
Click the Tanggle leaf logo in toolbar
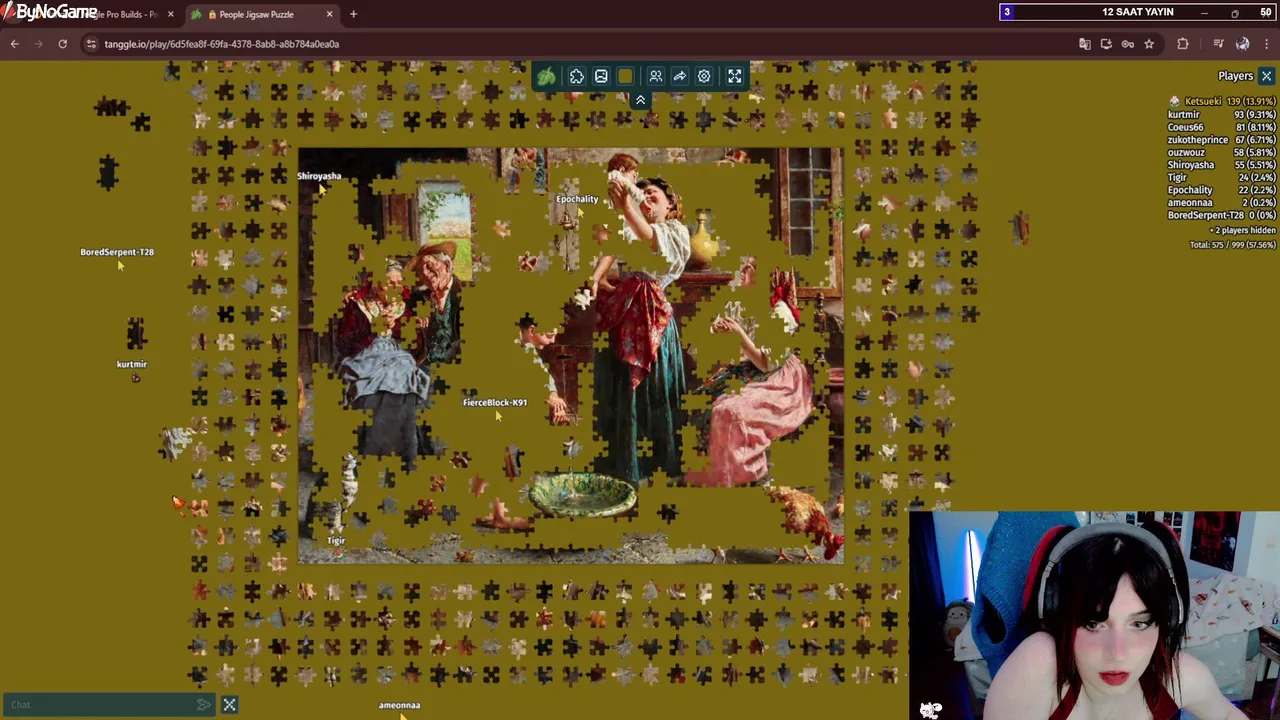coord(546,76)
